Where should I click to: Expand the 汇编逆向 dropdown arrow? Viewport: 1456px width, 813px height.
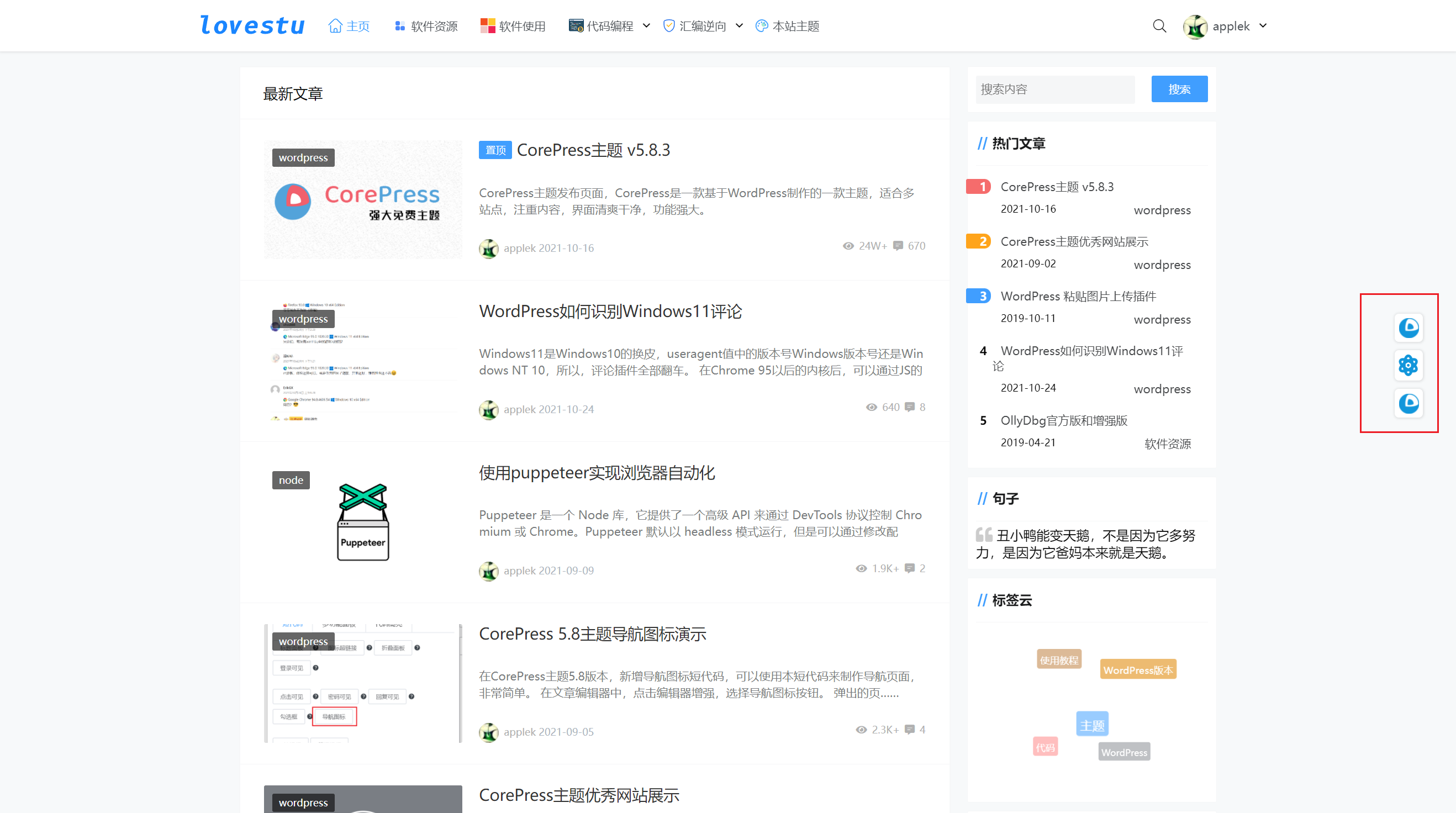pos(738,25)
